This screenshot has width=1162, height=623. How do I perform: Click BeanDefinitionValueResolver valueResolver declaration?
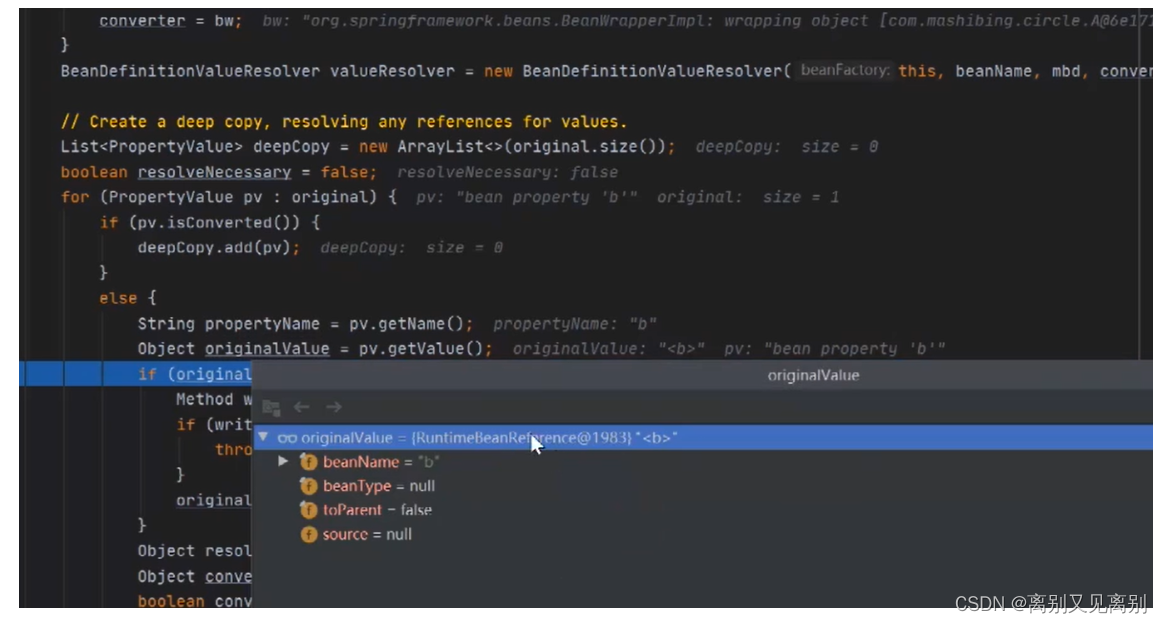tap(257, 71)
